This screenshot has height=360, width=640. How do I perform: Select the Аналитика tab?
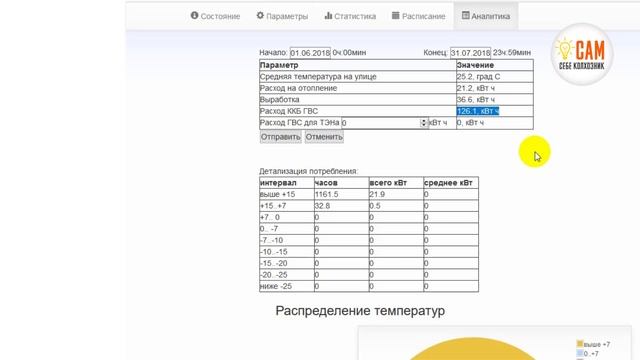486,16
